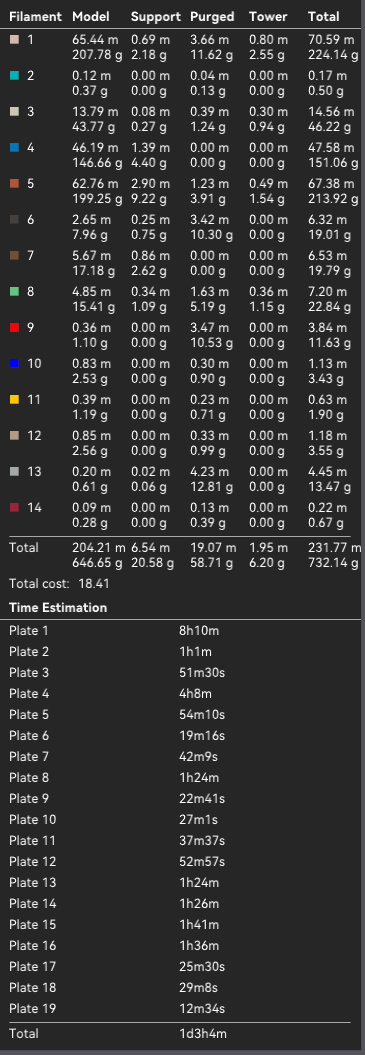Image resolution: width=365 pixels, height=1055 pixels.
Task: Select the Plate 2 row
Action: (x=180, y=652)
